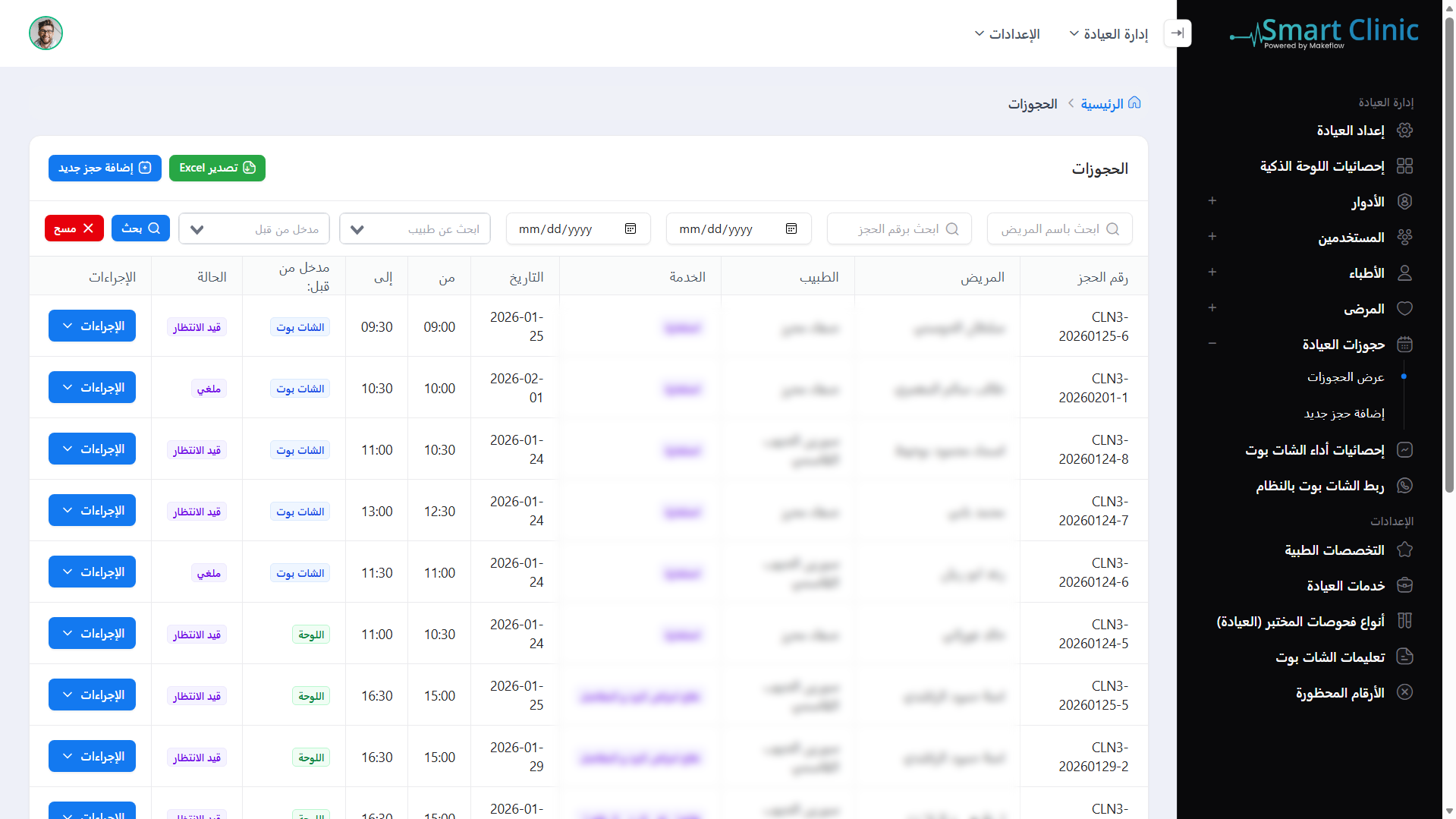Click the ابحث باسم المريض input field

(1059, 229)
